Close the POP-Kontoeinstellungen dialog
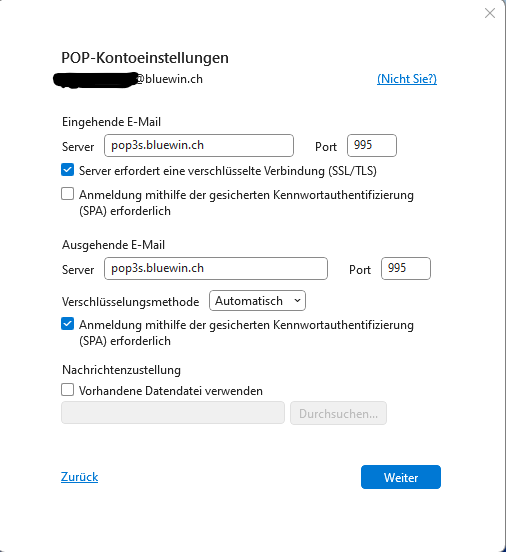This screenshot has height=552, width=506. 489,13
